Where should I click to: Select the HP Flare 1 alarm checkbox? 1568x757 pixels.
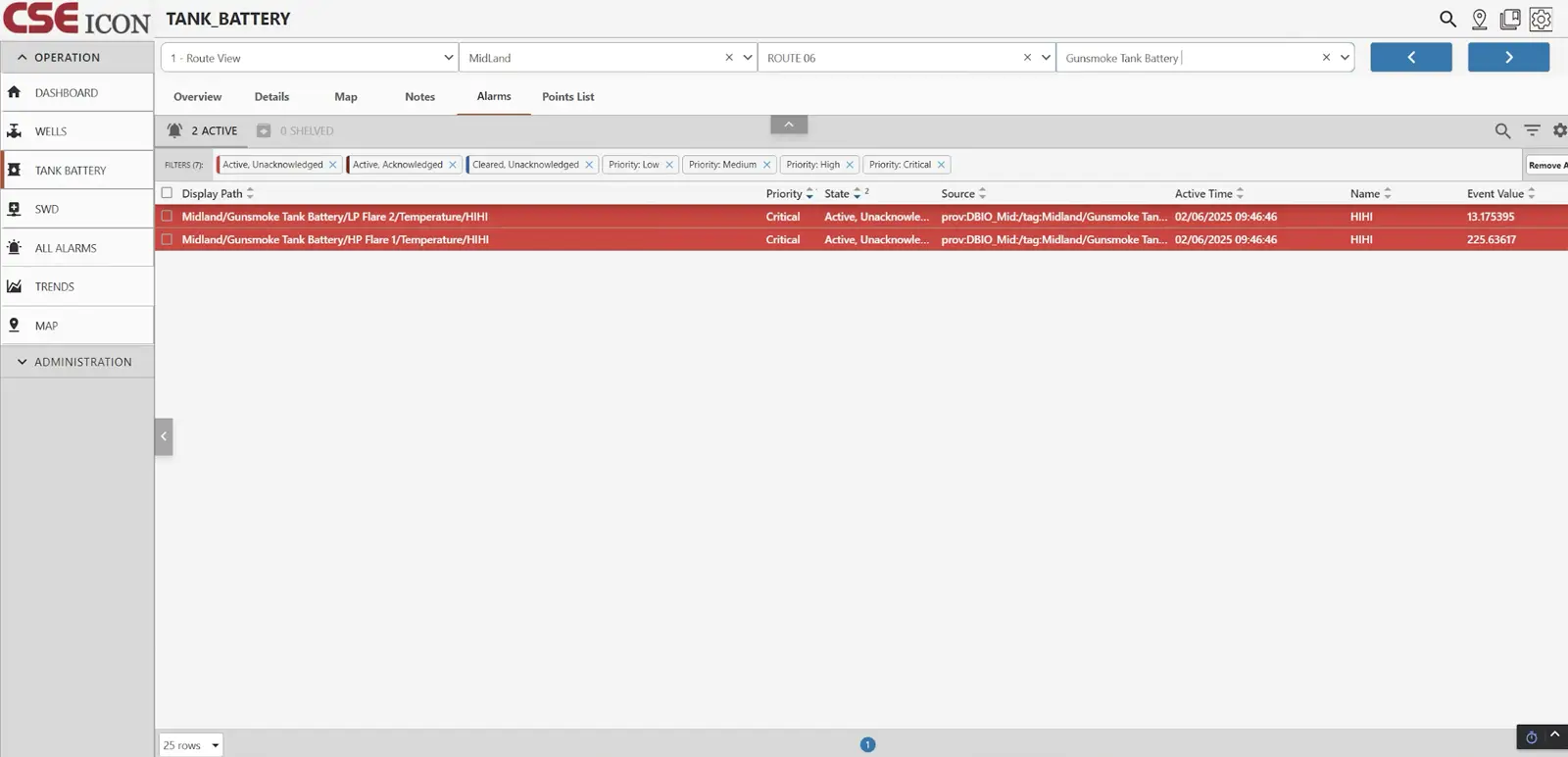pos(167,239)
